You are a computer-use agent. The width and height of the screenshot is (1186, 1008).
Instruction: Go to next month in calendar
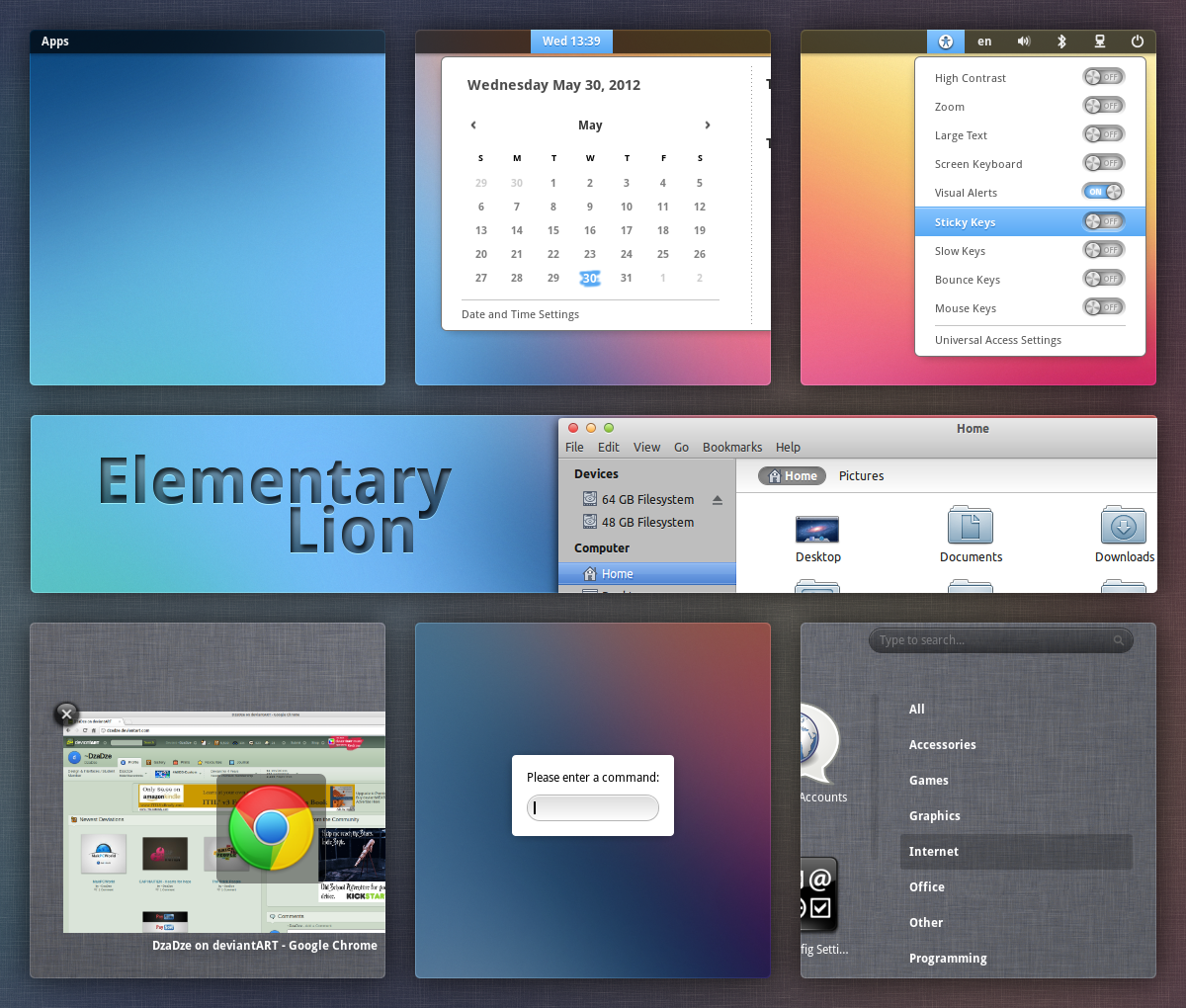tap(707, 125)
